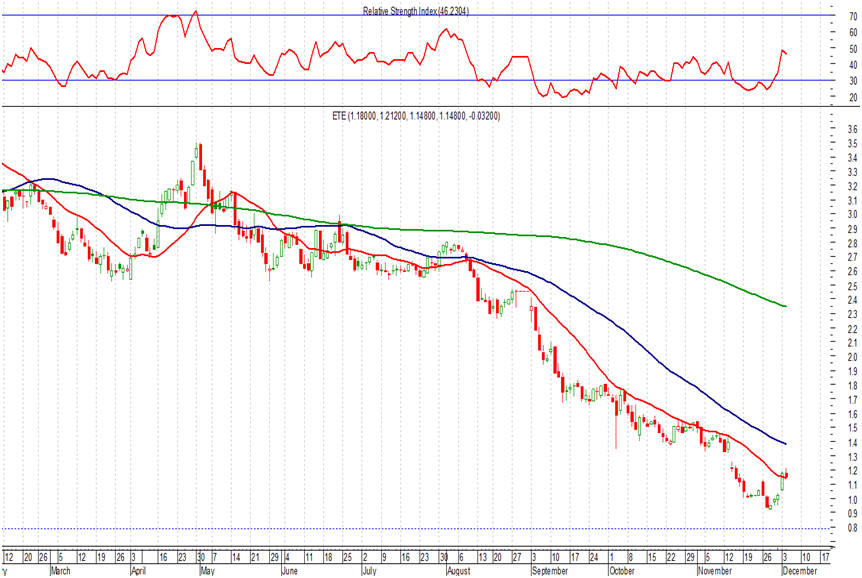Click the July month label
Image resolution: width=862 pixels, height=578 pixels.
pos(369,571)
